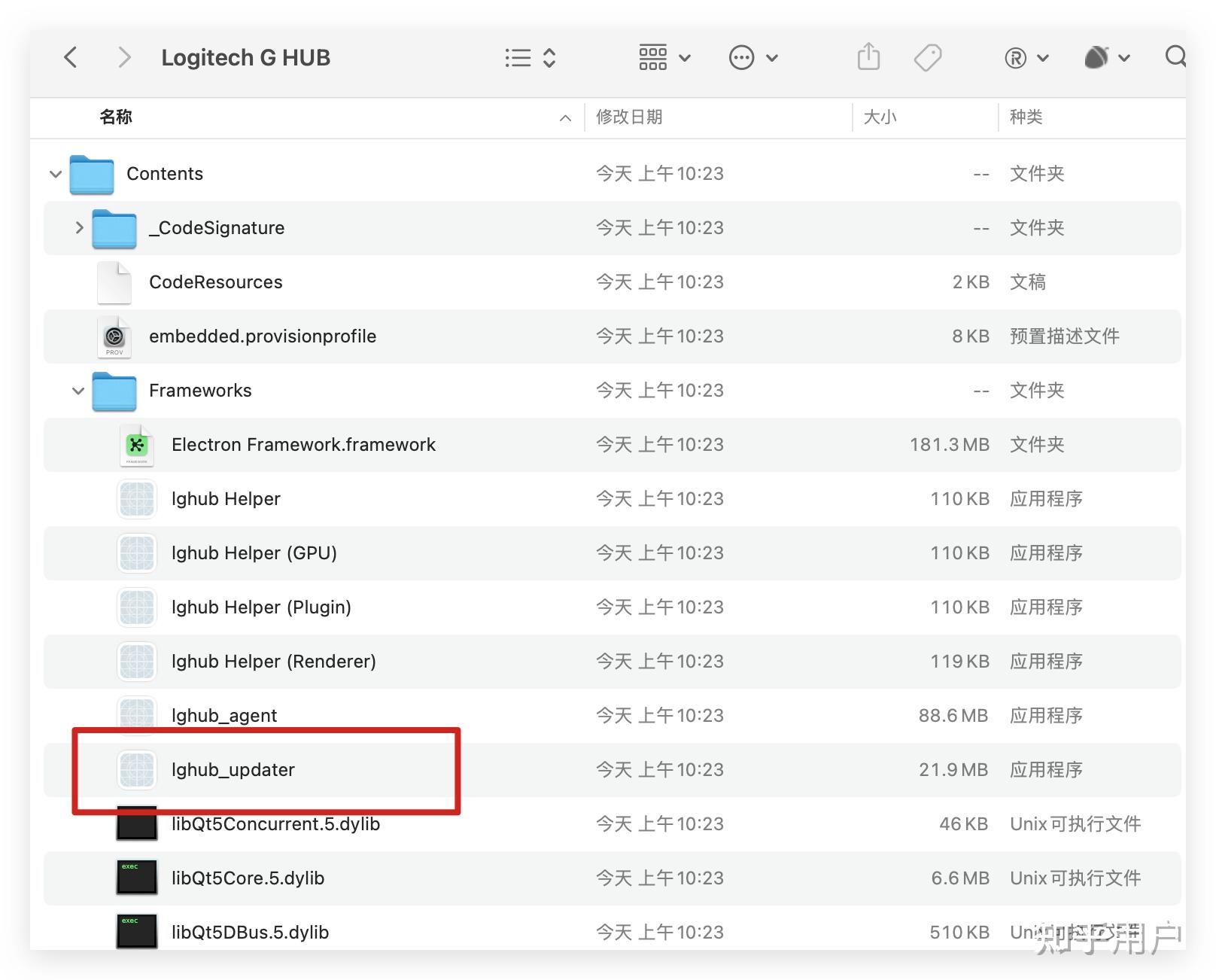Sort by the 名称 column header
The image size is (1216, 980).
(116, 117)
